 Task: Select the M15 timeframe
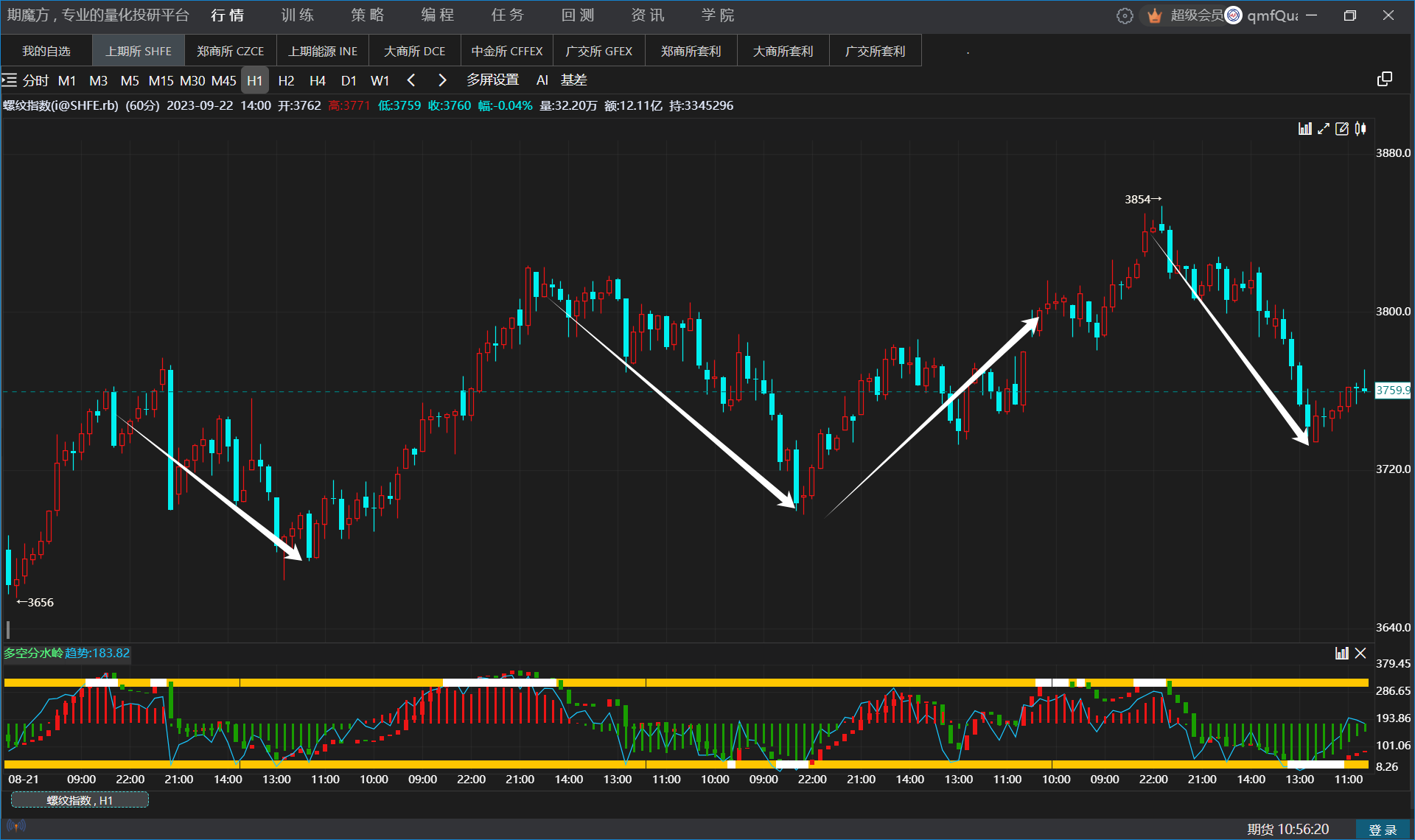pos(161,80)
